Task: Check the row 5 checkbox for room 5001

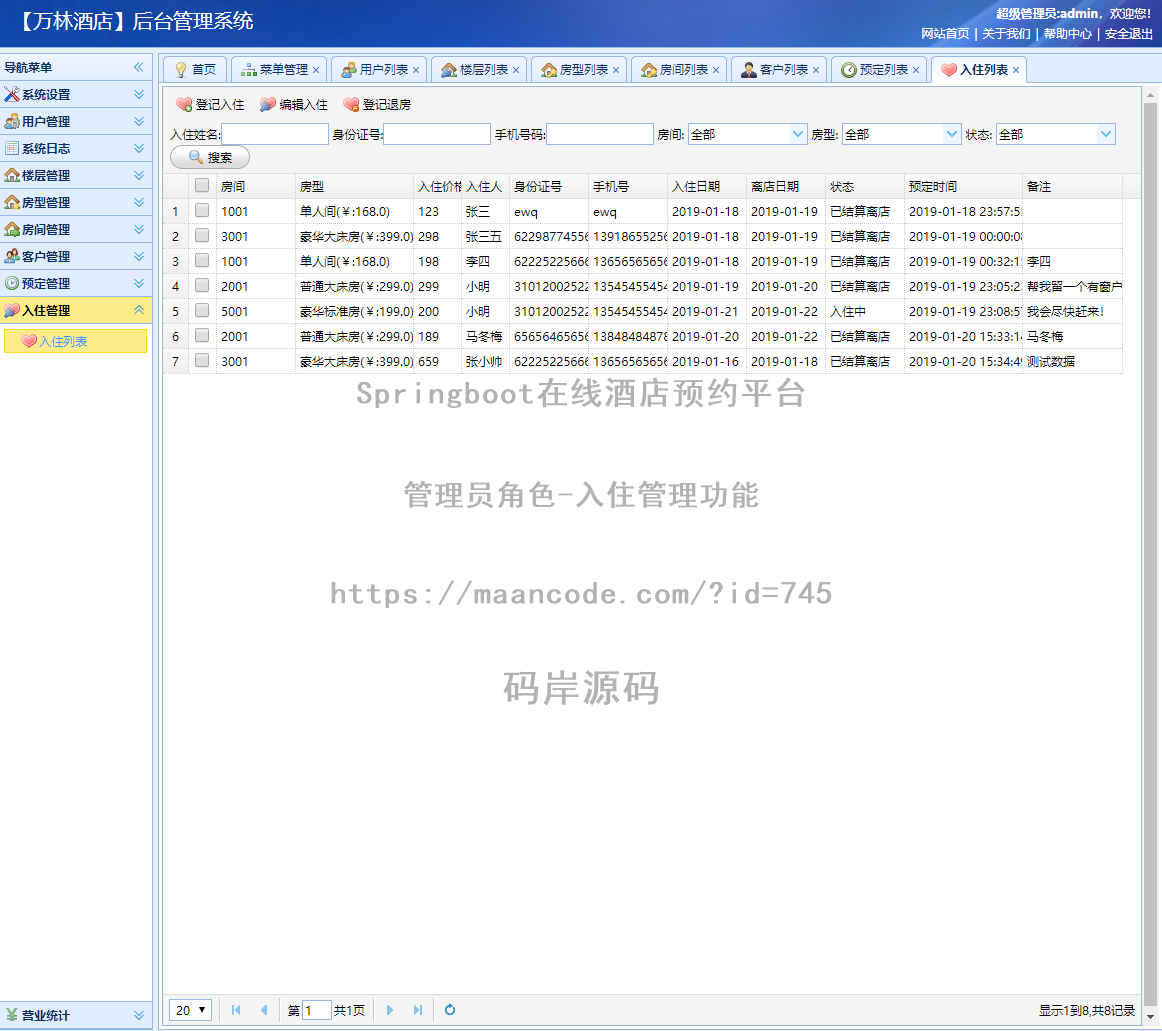Action: click(202, 311)
